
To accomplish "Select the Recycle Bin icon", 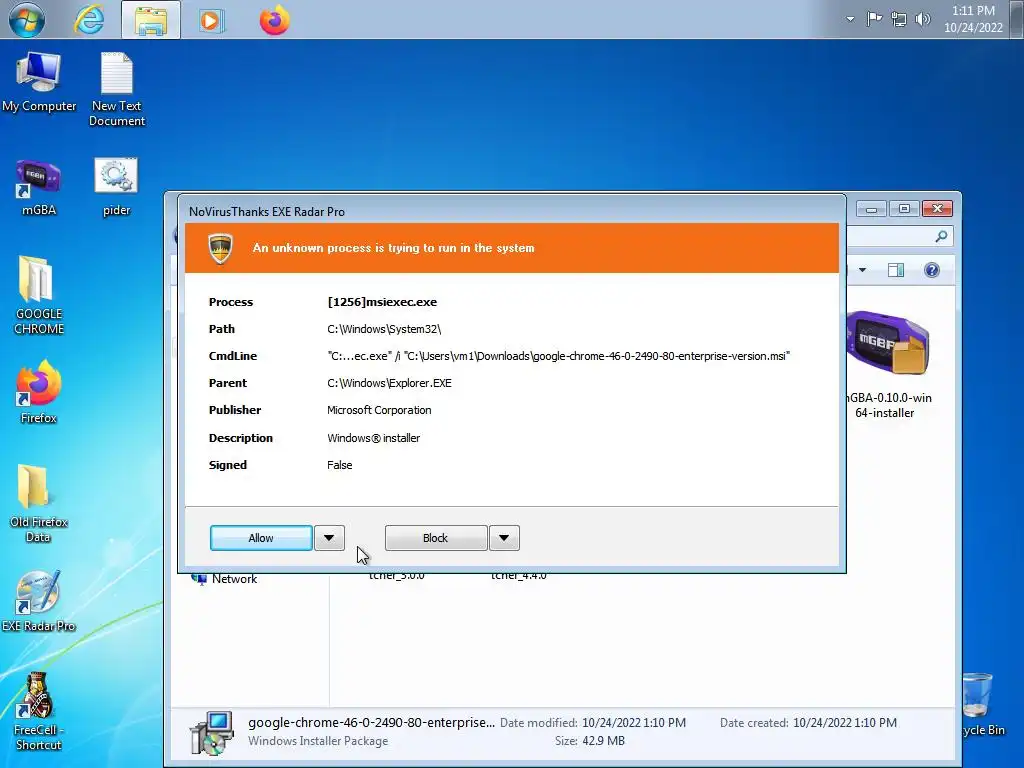I will click(982, 705).
